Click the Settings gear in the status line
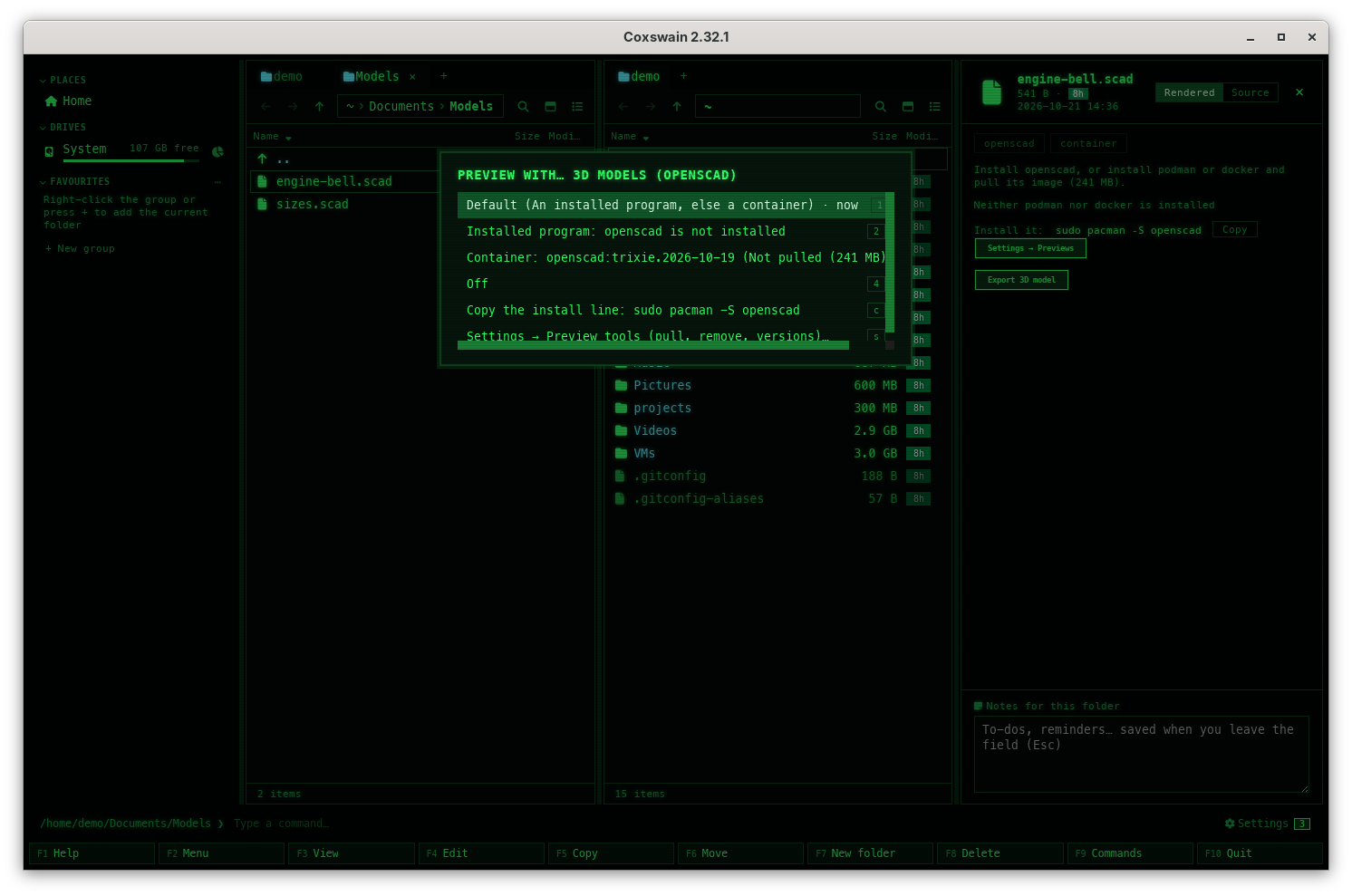Image resolution: width=1352 pixels, height=896 pixels. [1230, 824]
